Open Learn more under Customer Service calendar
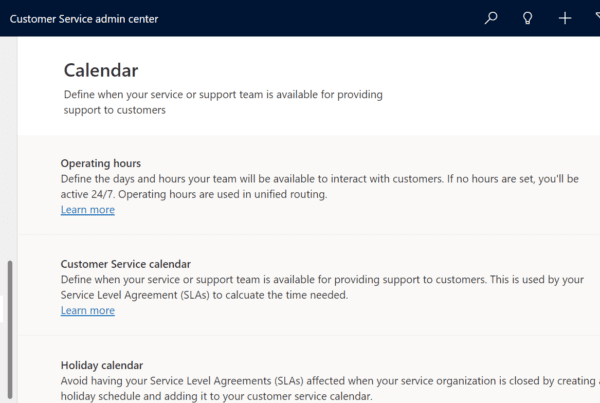The width and height of the screenshot is (600, 403). pyautogui.click(x=87, y=311)
